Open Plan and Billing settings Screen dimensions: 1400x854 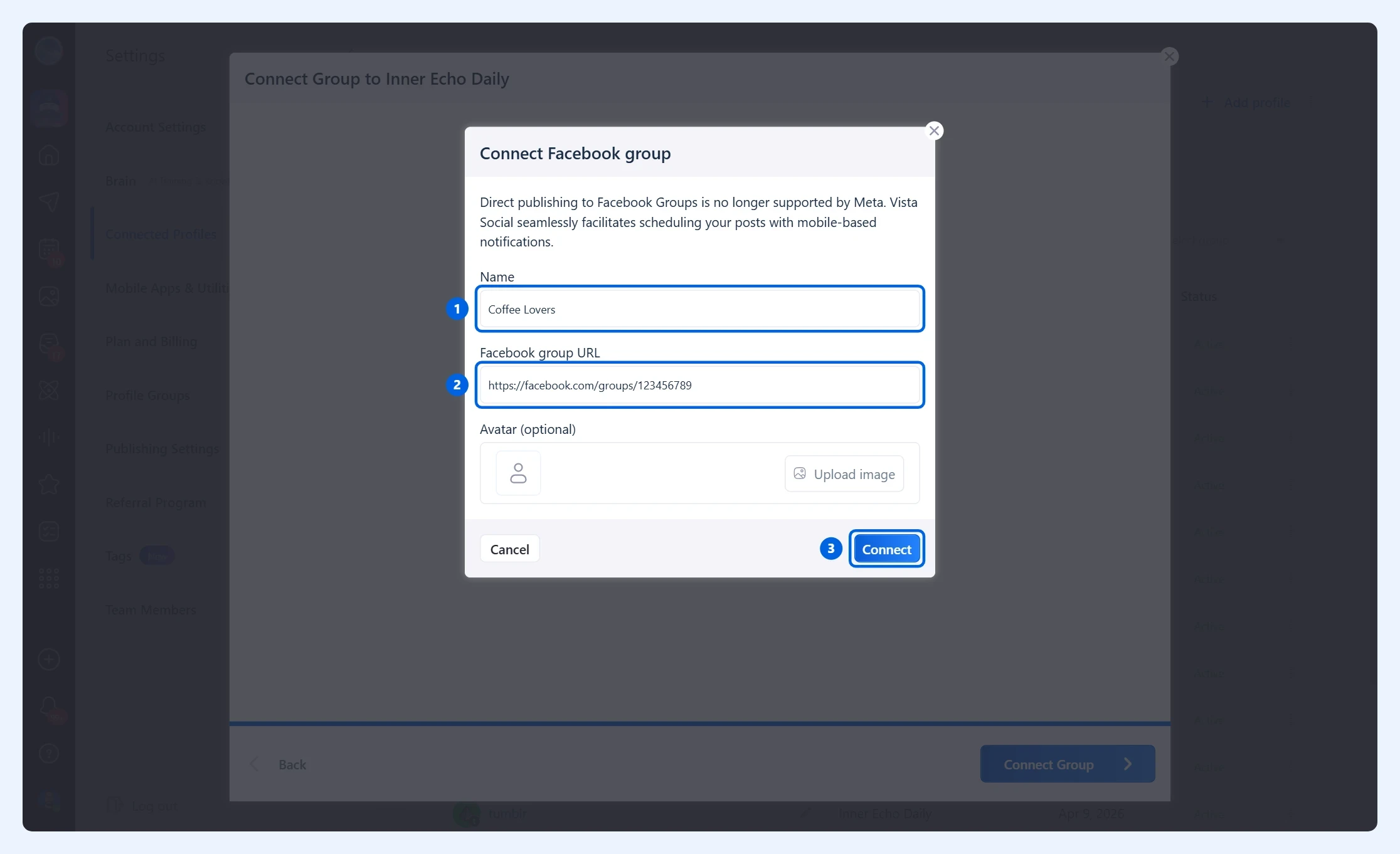(x=151, y=342)
